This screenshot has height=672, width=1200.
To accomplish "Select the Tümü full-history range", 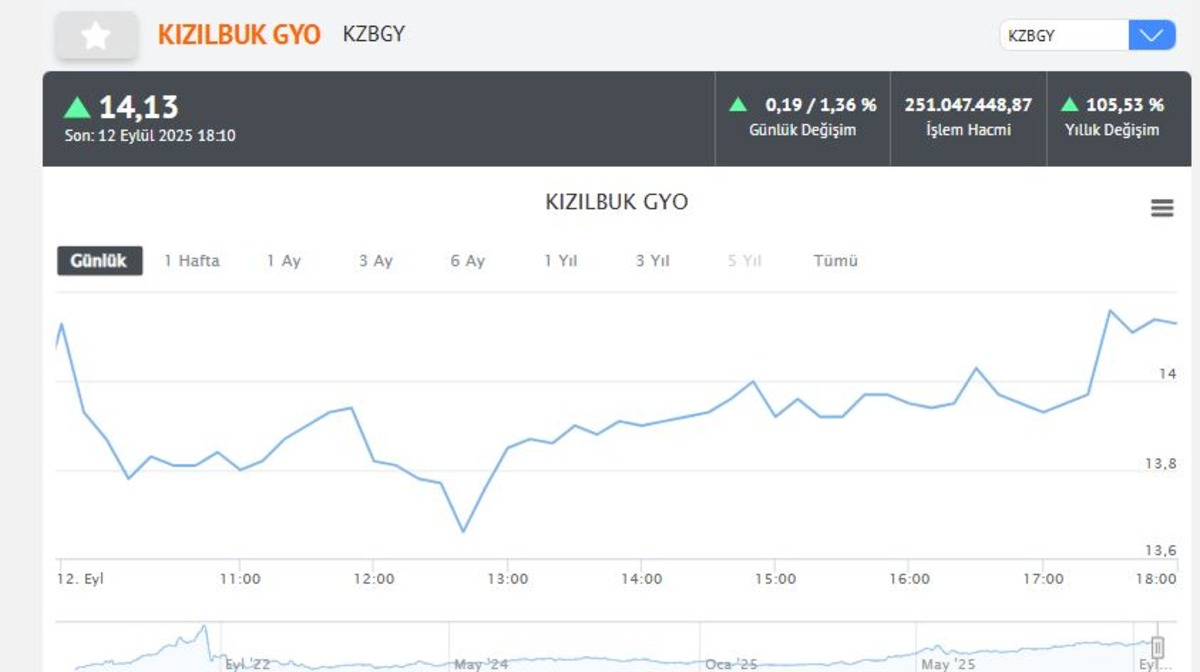I will (836, 261).
